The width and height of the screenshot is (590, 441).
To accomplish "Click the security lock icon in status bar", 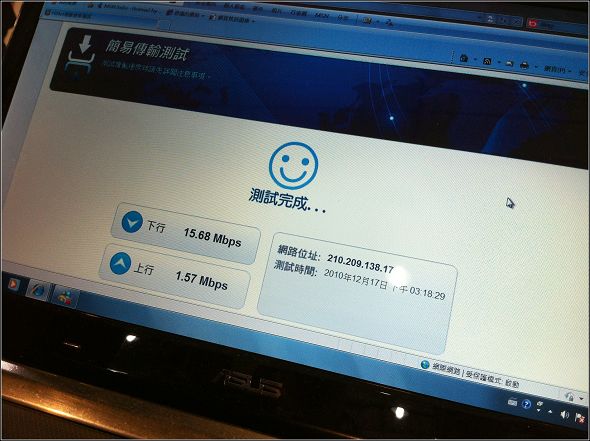I will (x=569, y=396).
